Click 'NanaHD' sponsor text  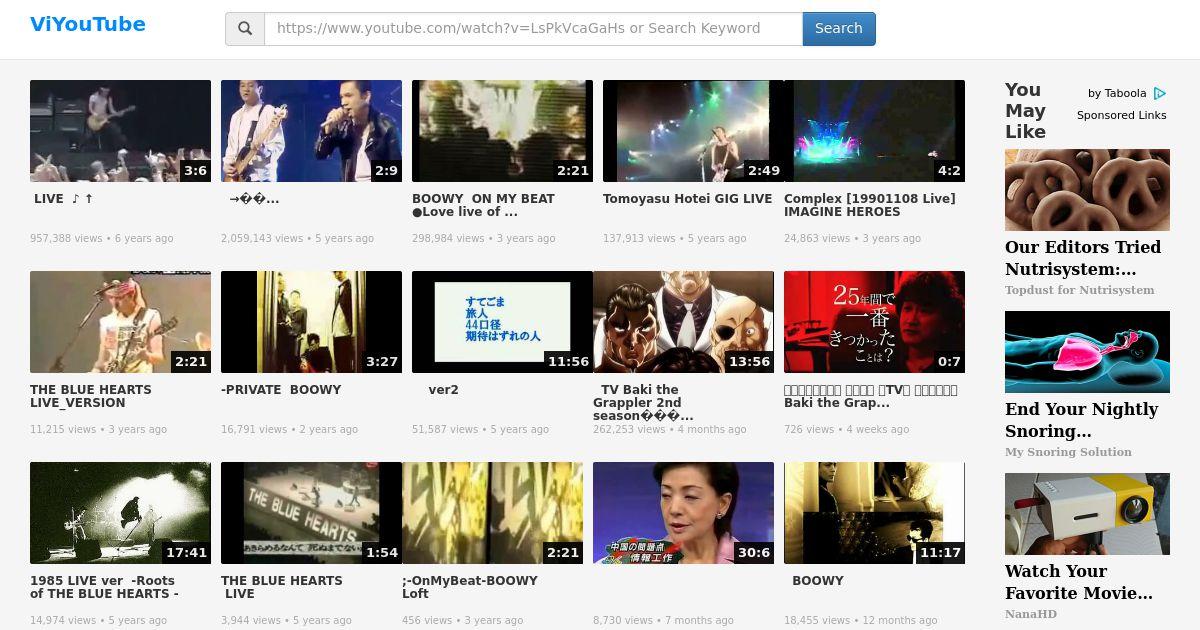click(x=1031, y=614)
